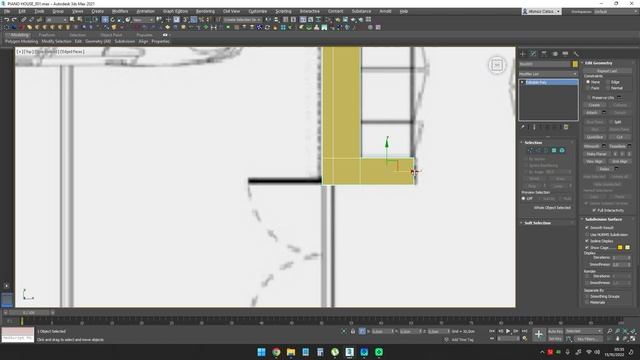Click Pin Stack icon below modifier stack
640x360 pixels.
coord(522,127)
